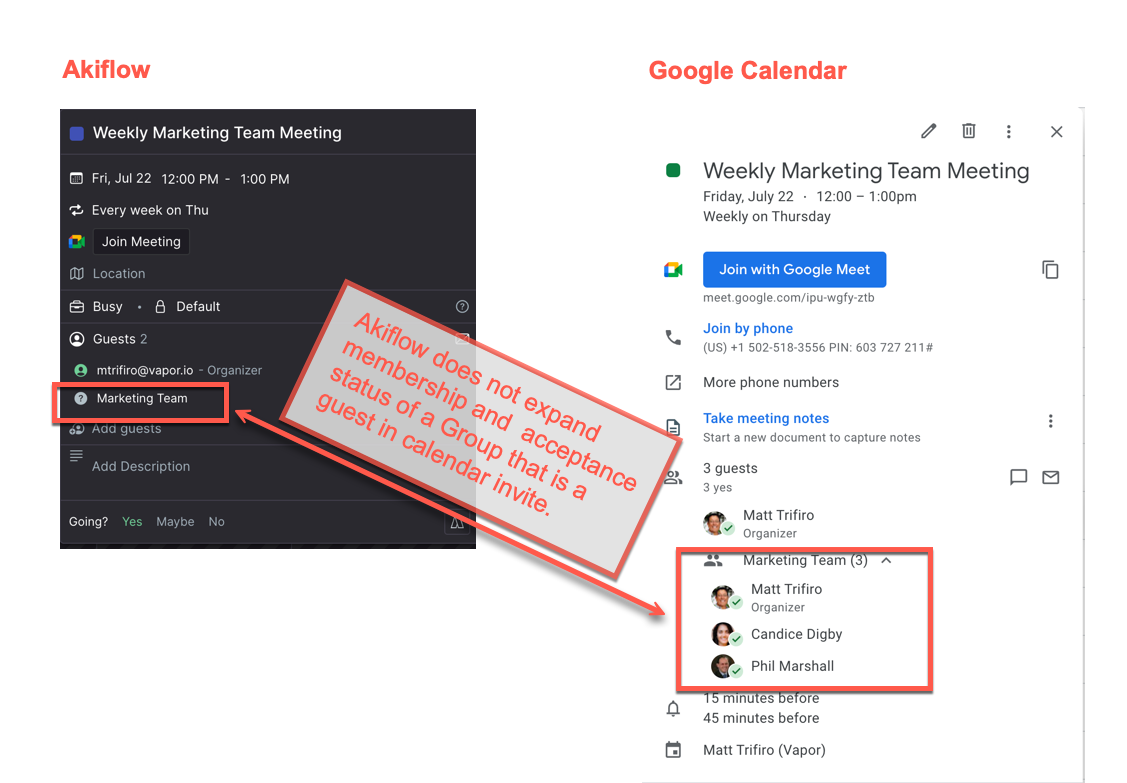
Task: Select Yes for Going in Akiflow
Action: click(132, 521)
